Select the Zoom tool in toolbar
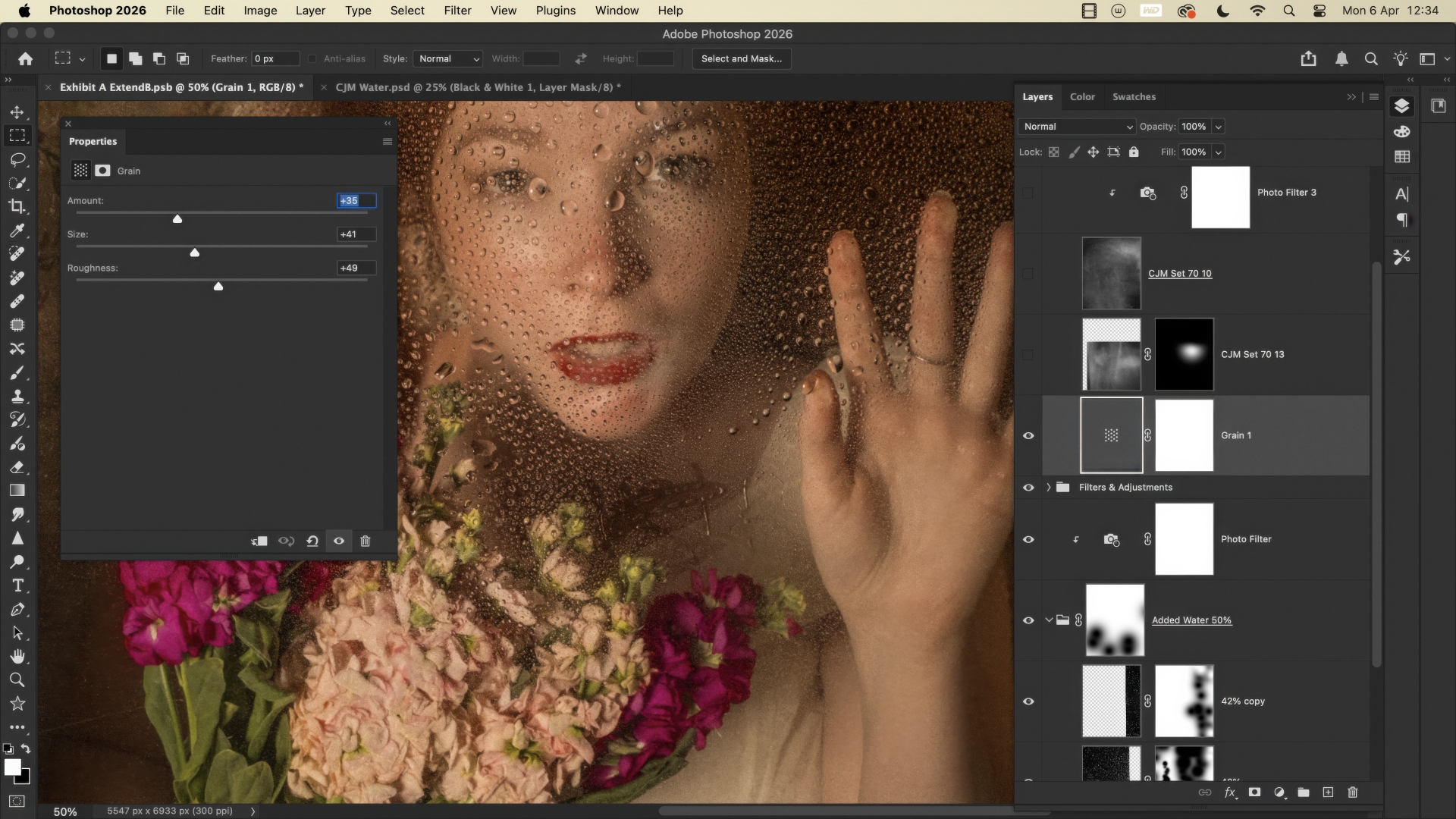 [x=17, y=679]
